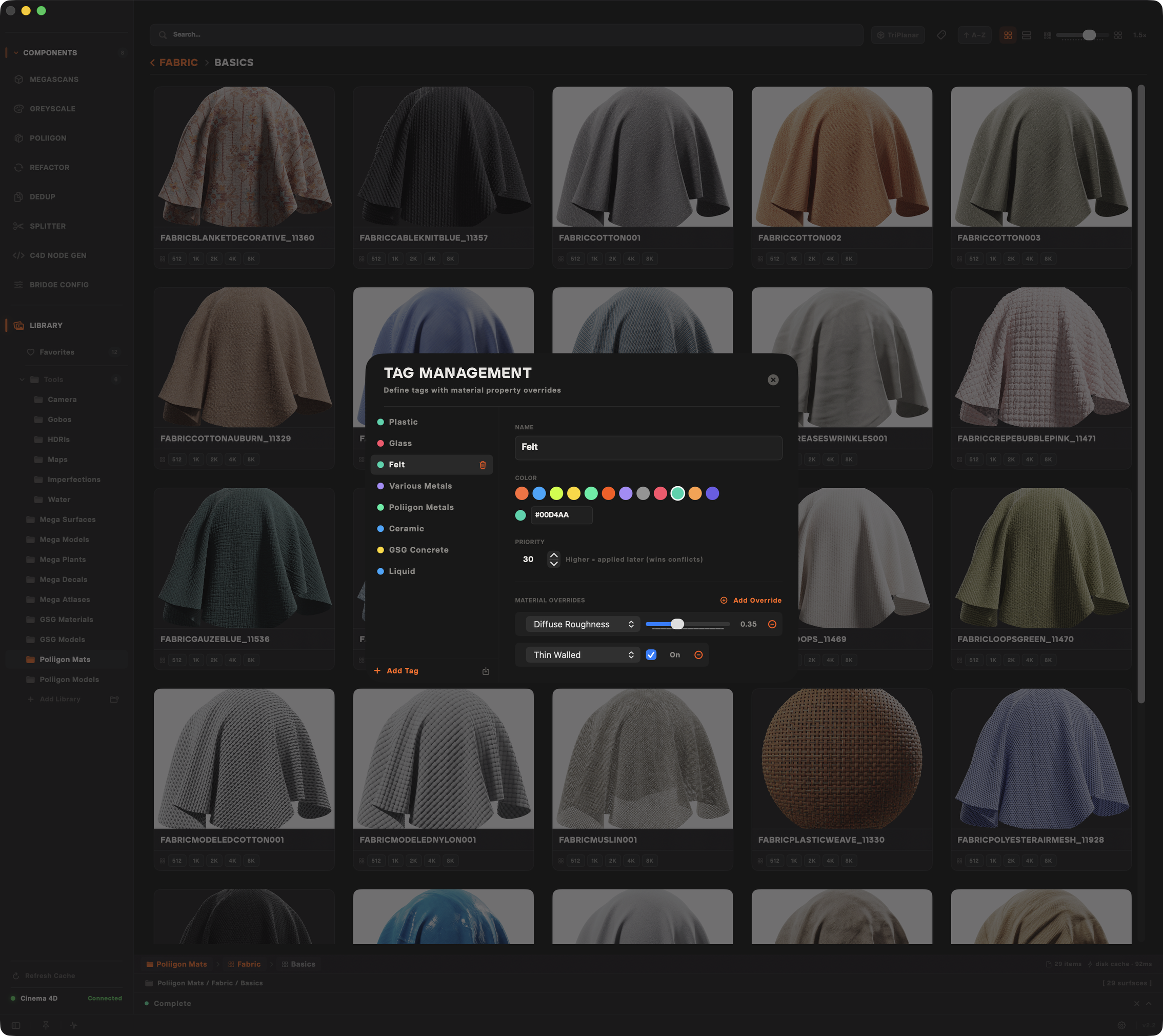Switch to list view layout icon
Viewport: 1163px width, 1036px height.
(1027, 35)
